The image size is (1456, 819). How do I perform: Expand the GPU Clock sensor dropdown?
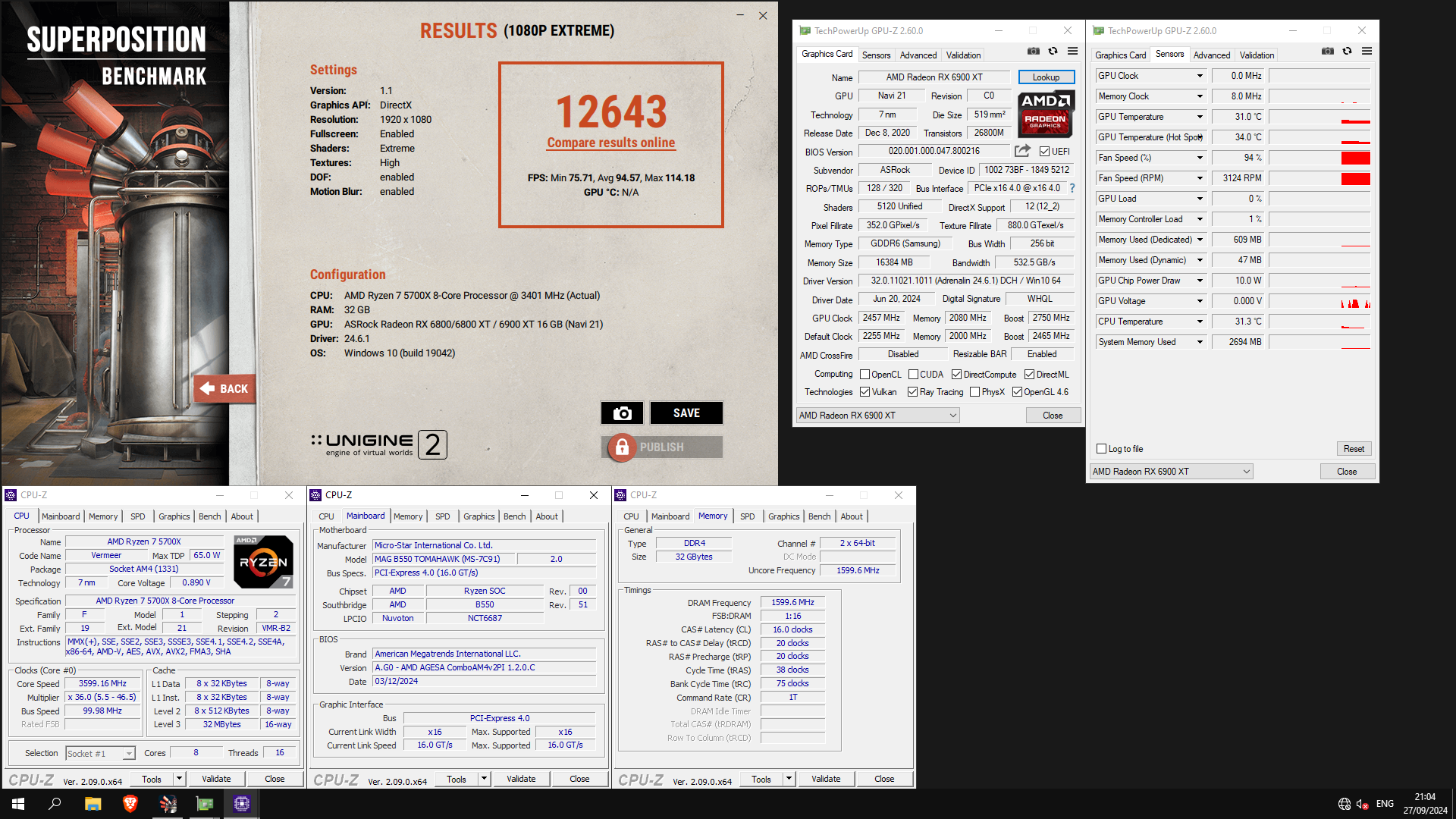[x=1200, y=76]
